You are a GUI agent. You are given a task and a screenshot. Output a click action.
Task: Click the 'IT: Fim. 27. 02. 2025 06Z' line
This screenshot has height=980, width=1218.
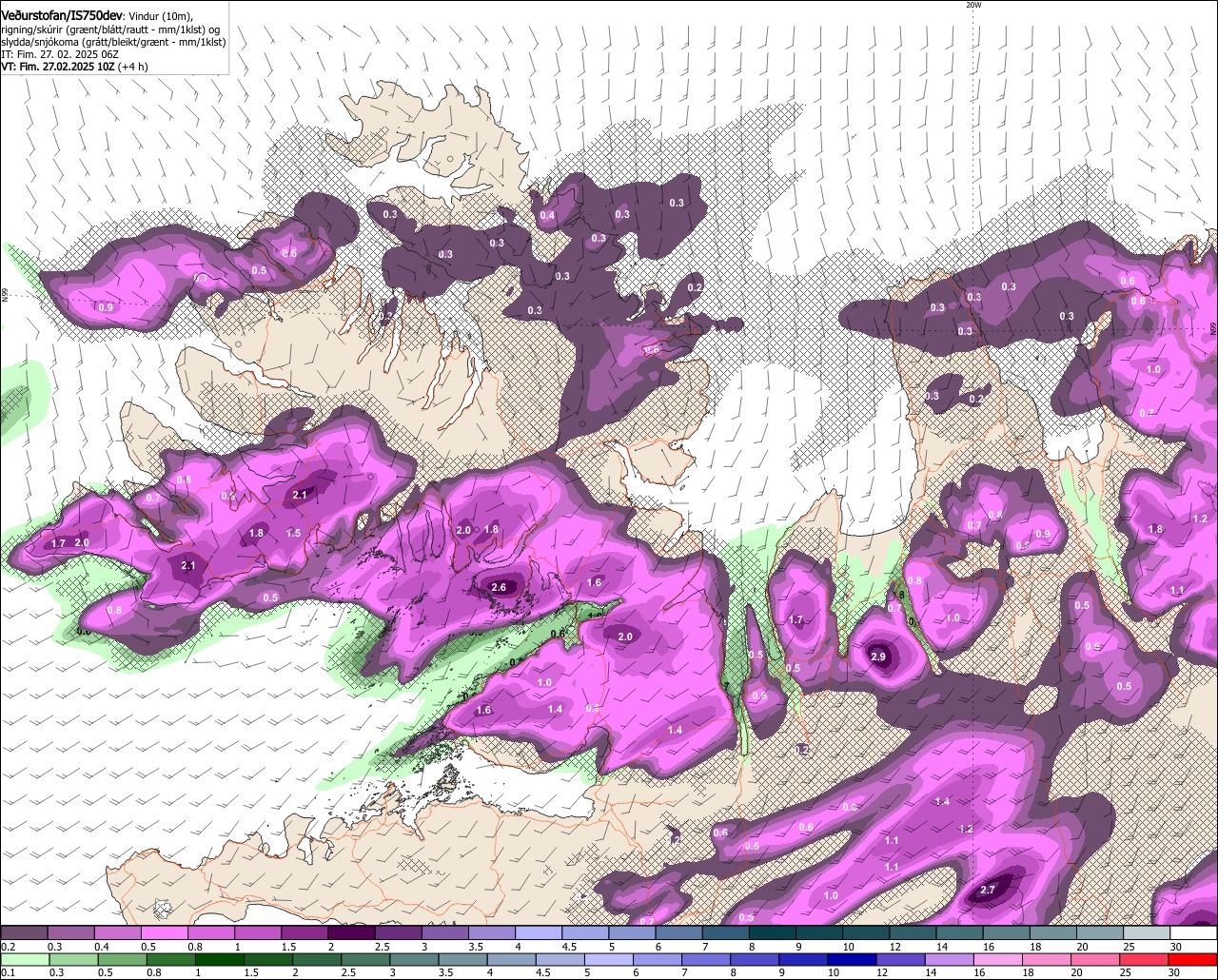pyautogui.click(x=61, y=54)
